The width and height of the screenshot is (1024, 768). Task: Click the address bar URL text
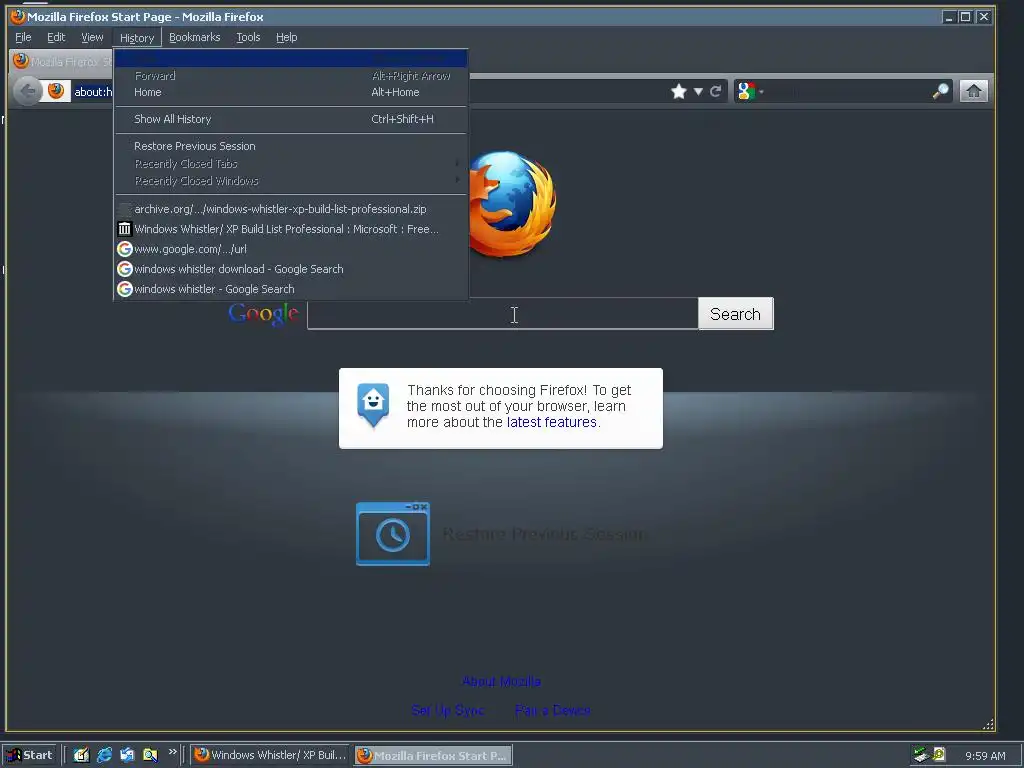(x=93, y=92)
